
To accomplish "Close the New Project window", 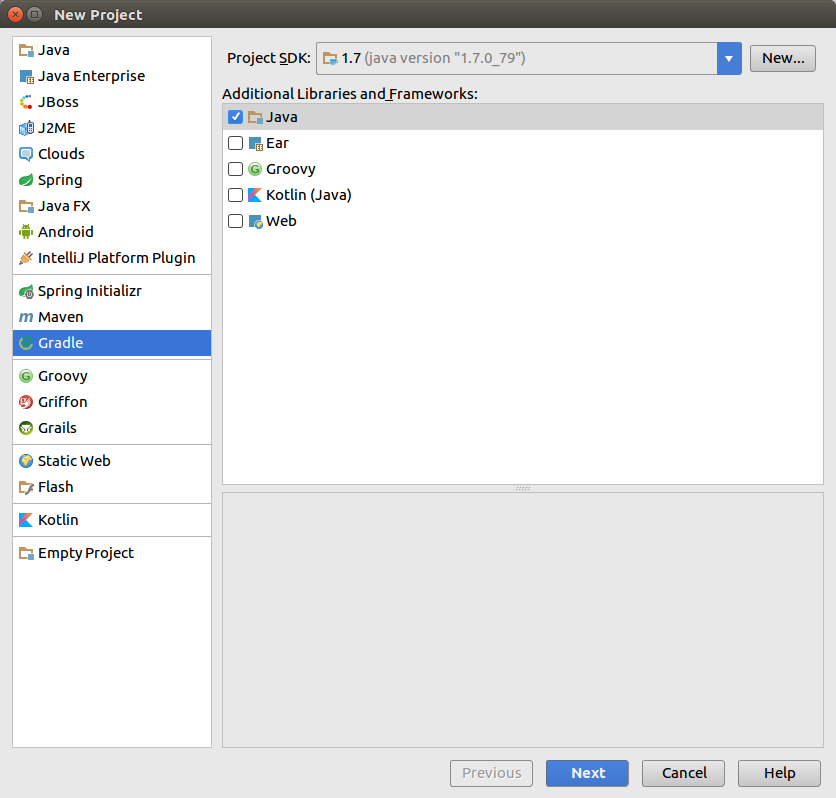I will [15, 14].
